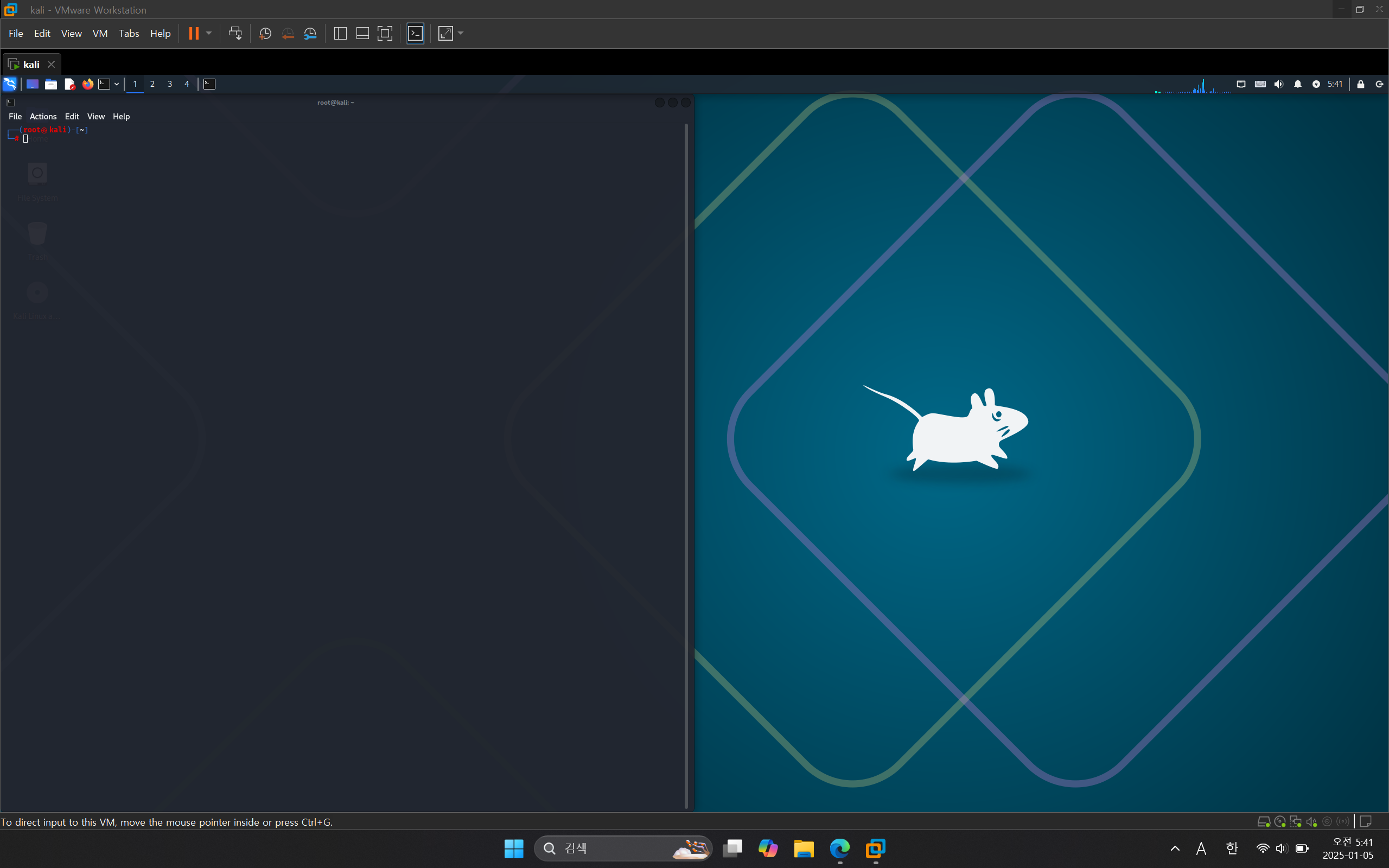Click the Kali panel lock screen icon
Image resolution: width=1389 pixels, height=868 pixels.
tap(1360, 85)
